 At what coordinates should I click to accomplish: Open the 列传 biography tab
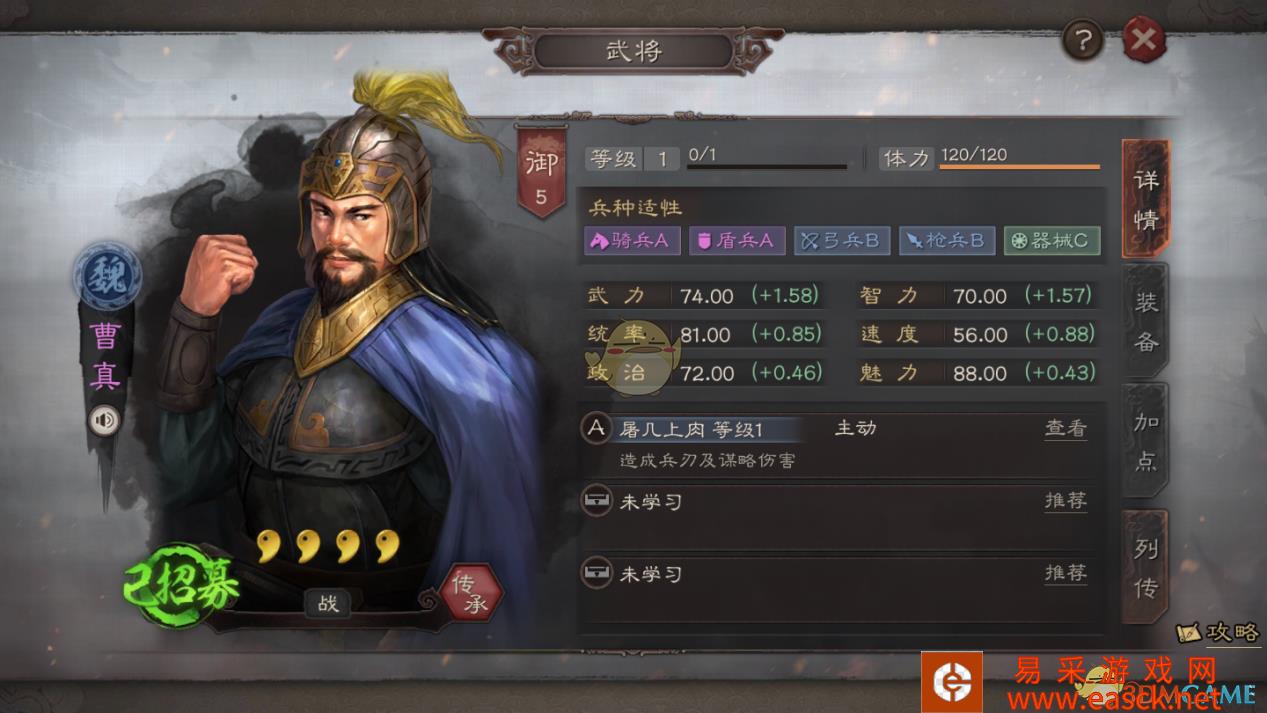coord(1146,567)
